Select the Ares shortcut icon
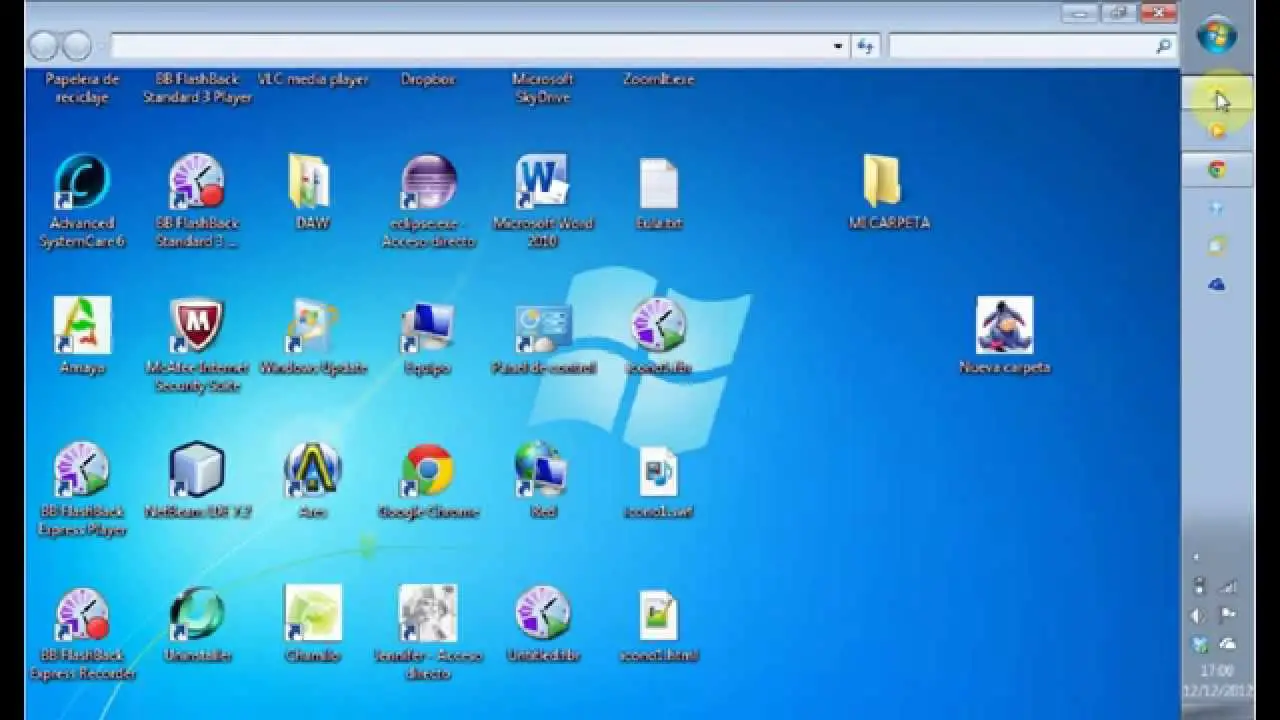Viewport: 1280px width, 720px height. (x=312, y=470)
